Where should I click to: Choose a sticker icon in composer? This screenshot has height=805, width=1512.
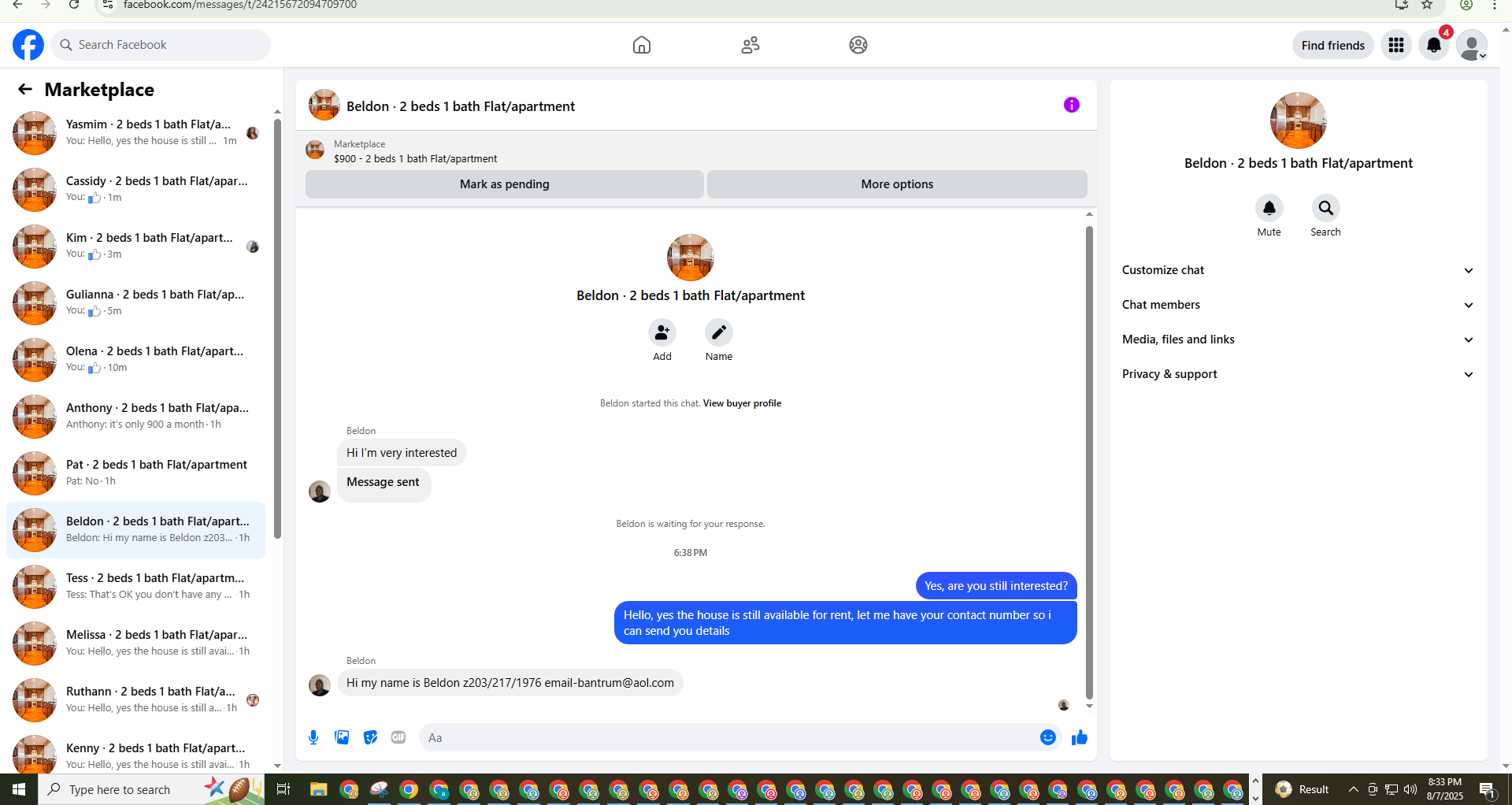click(x=370, y=737)
